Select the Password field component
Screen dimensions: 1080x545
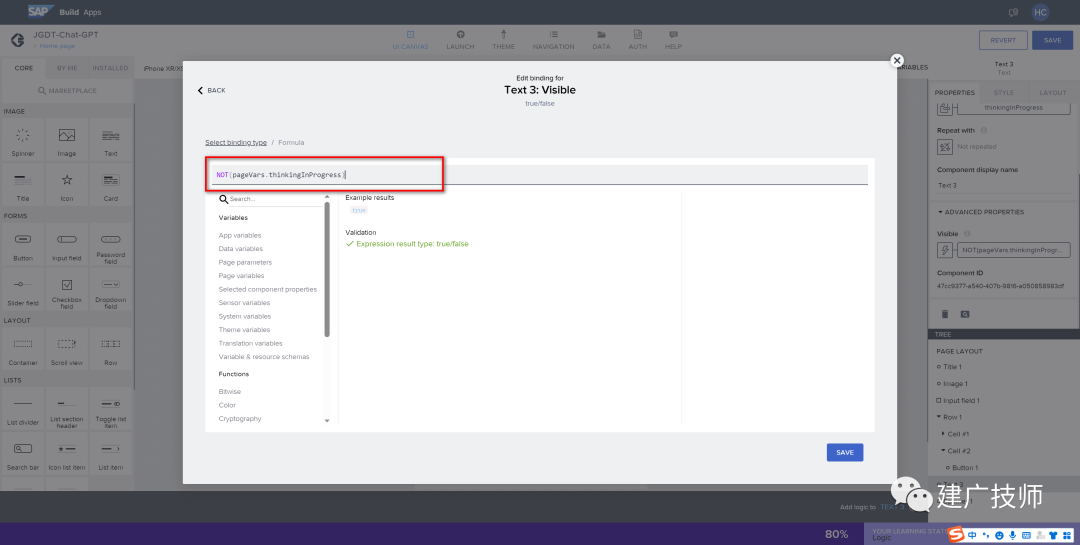point(111,245)
